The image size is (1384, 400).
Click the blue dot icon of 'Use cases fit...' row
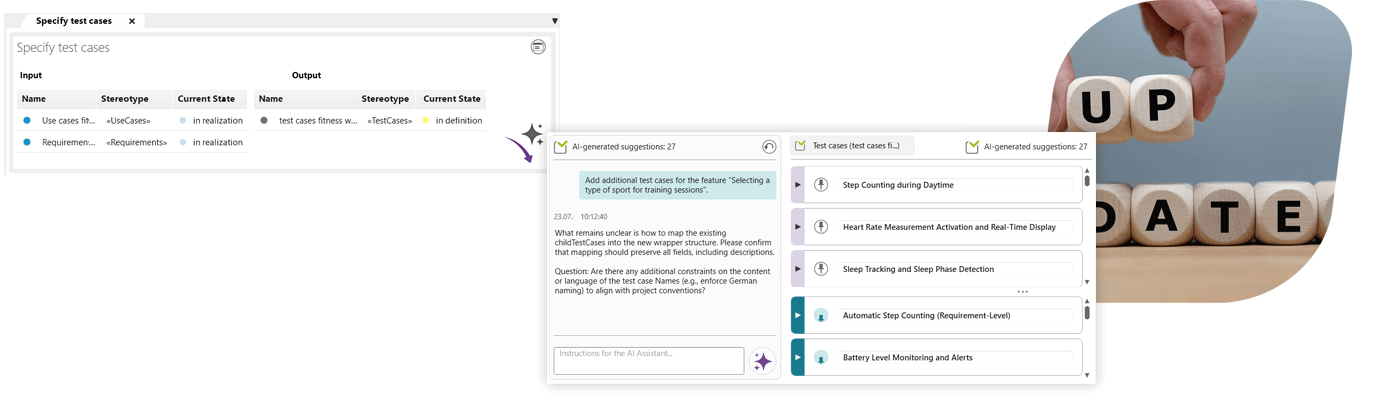coord(27,120)
